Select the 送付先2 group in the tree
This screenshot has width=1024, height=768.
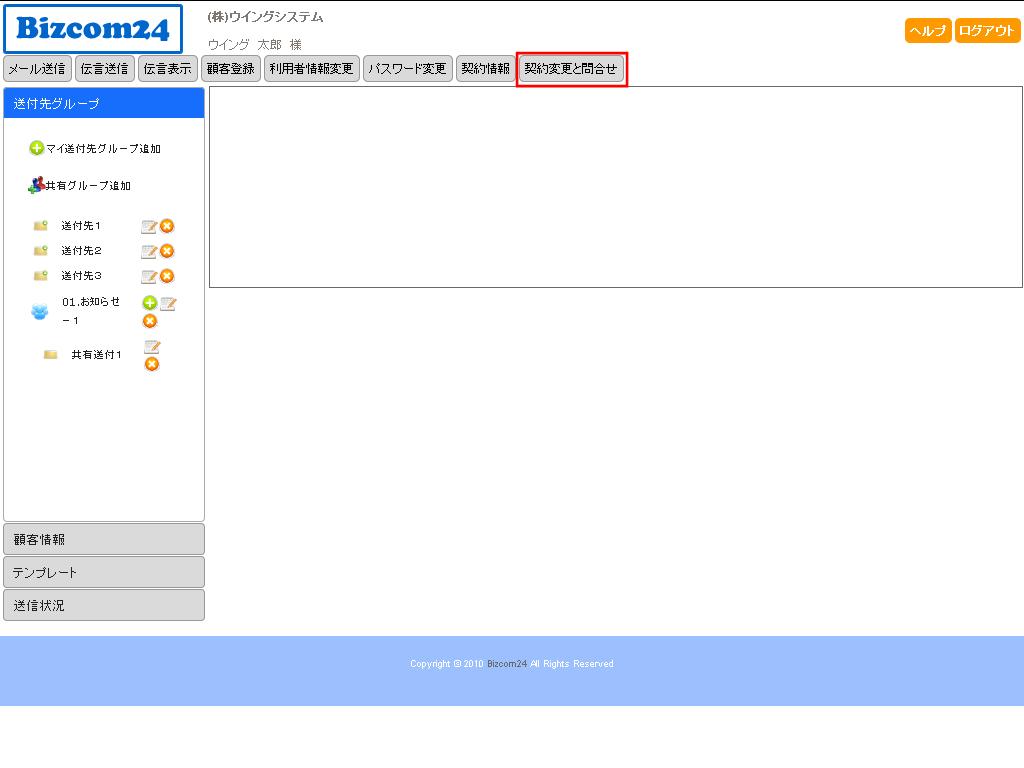[x=81, y=251]
